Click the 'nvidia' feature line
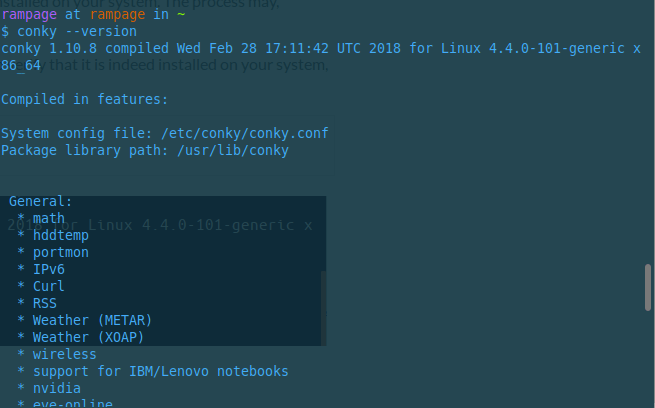Image resolution: width=655 pixels, height=408 pixels. [56, 388]
